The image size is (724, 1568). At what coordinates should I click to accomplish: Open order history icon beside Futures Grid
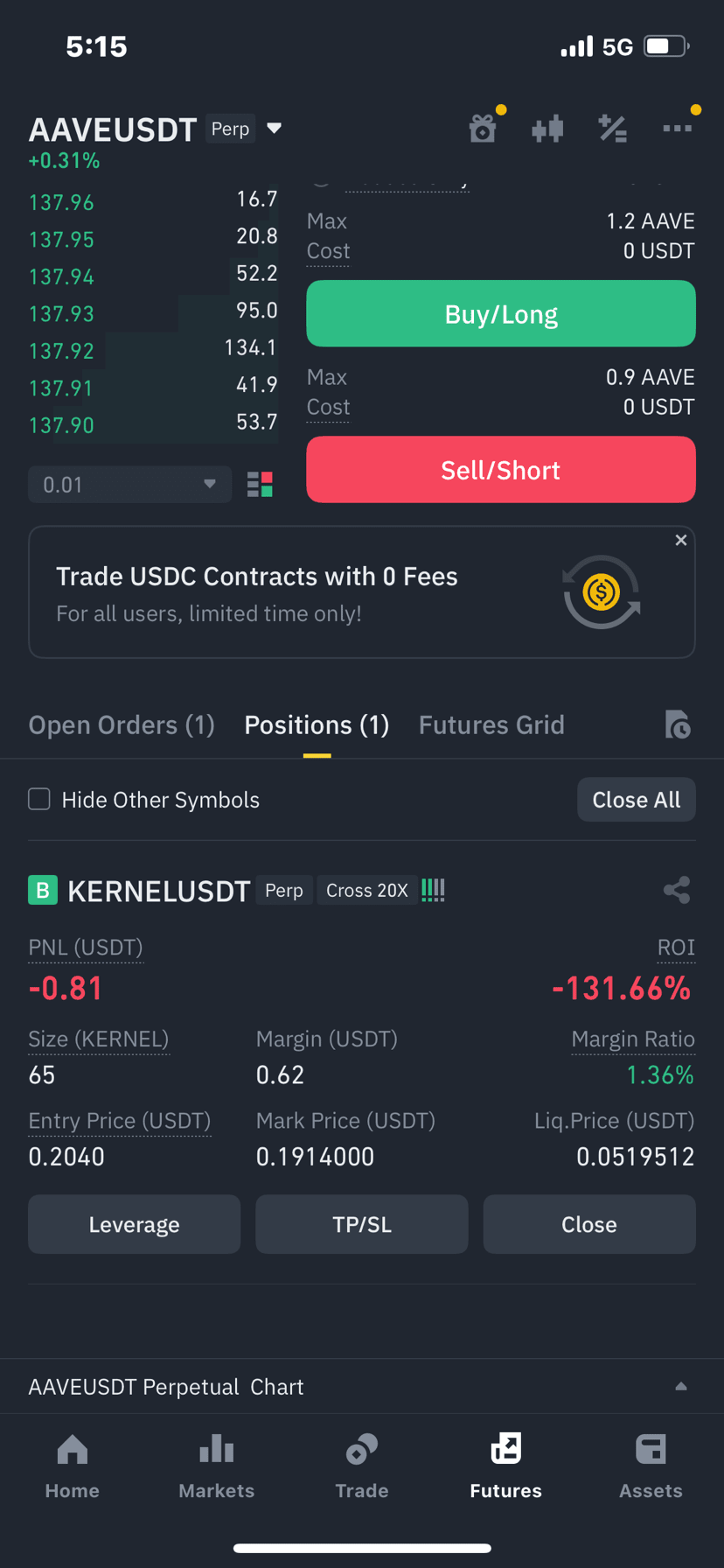pyautogui.click(x=677, y=724)
